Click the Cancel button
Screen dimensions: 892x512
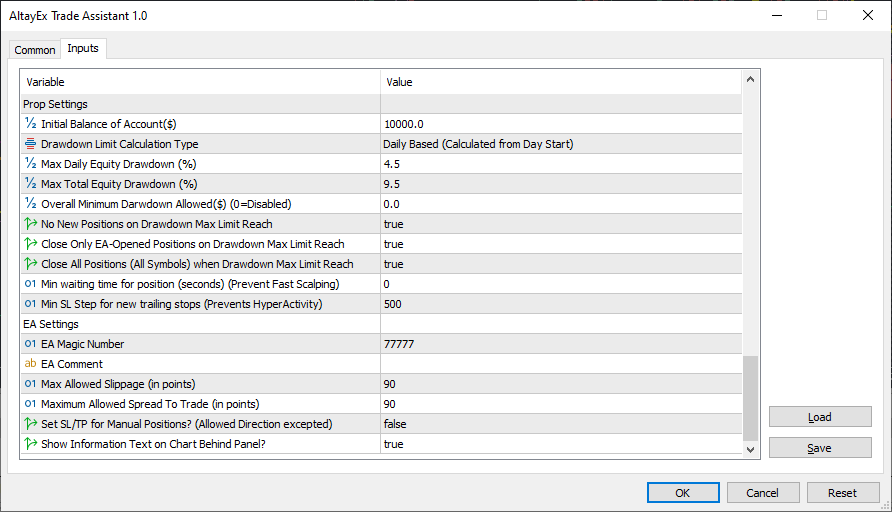(x=763, y=493)
